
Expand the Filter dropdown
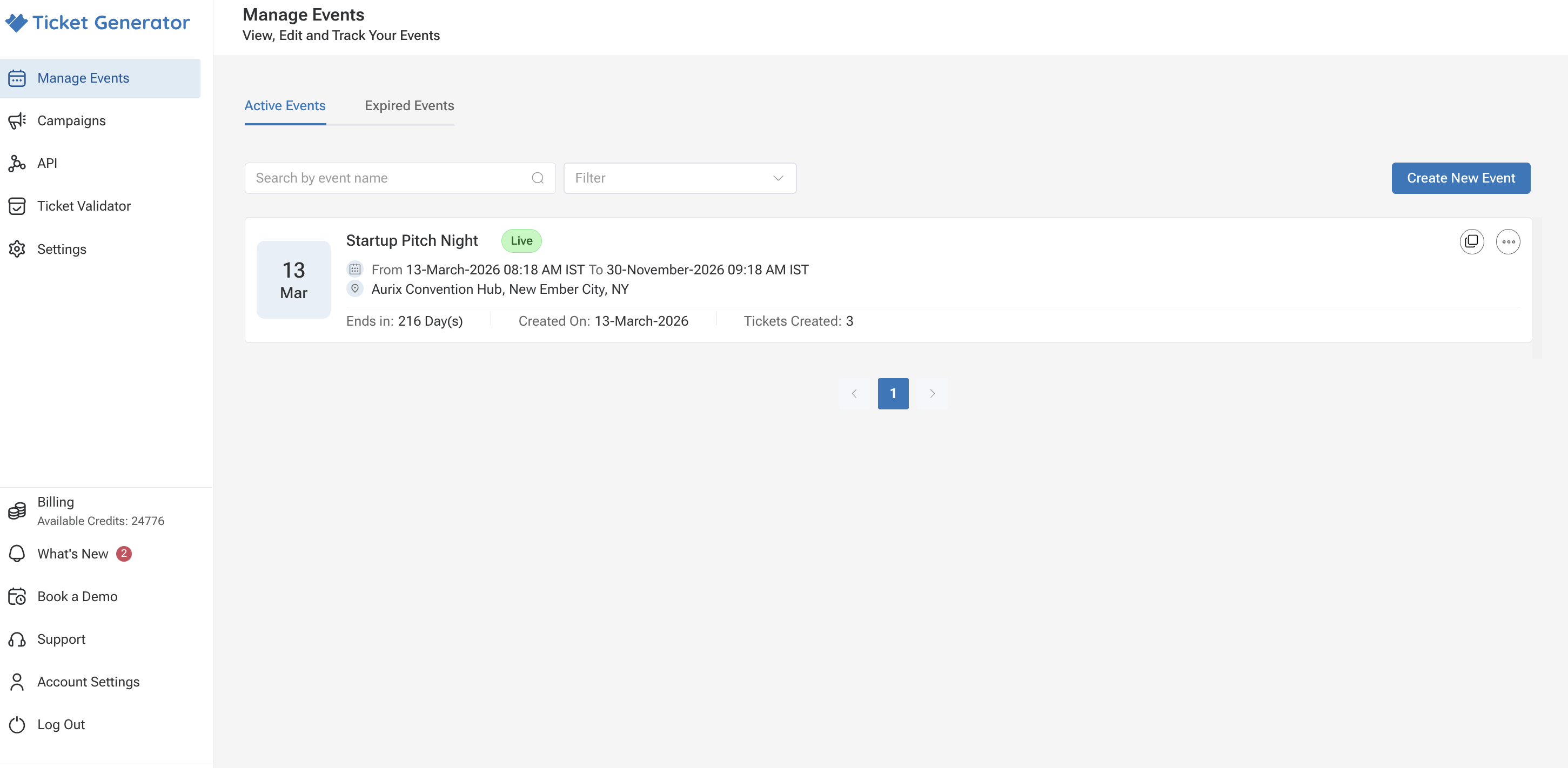680,178
